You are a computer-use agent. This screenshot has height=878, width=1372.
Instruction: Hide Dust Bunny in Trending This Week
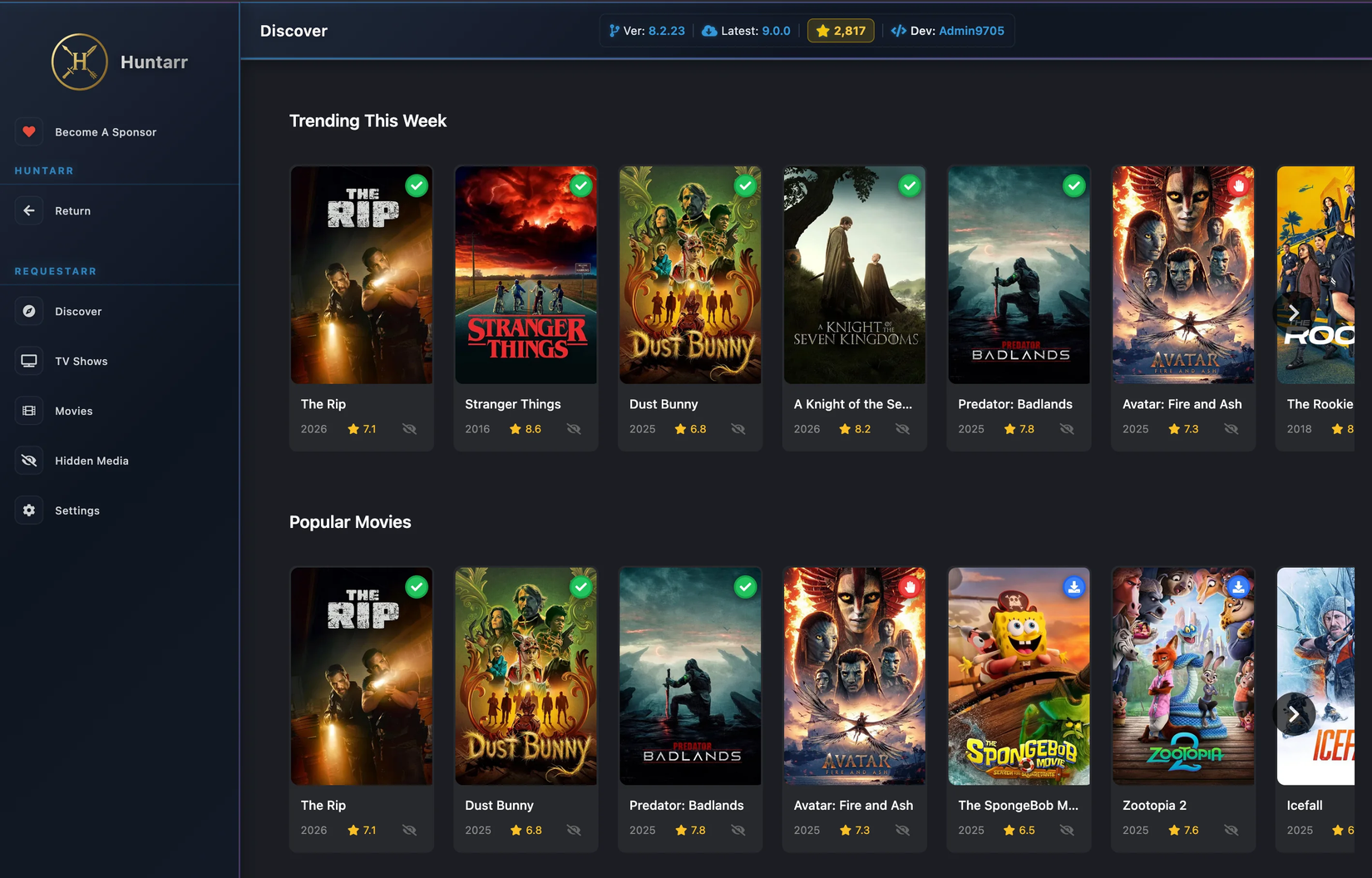pyautogui.click(x=738, y=429)
